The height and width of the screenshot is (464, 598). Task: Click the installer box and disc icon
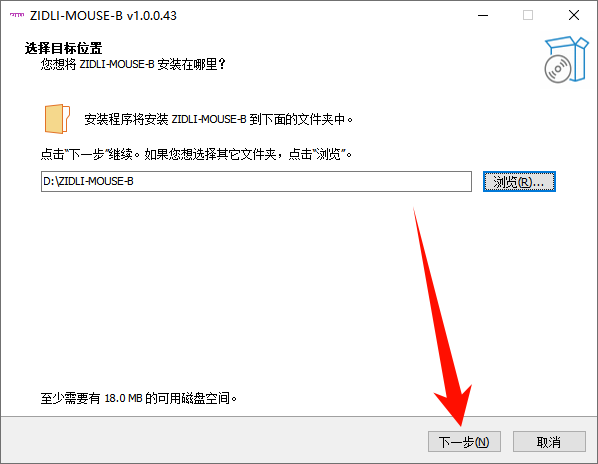(x=566, y=60)
